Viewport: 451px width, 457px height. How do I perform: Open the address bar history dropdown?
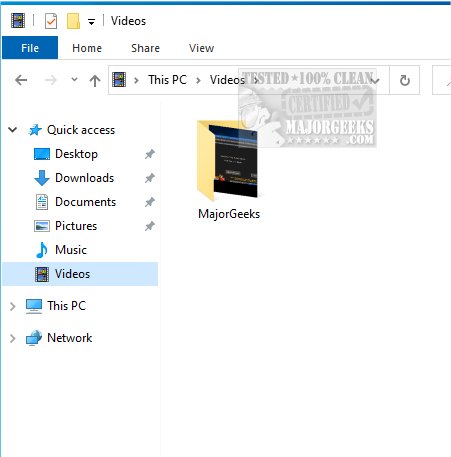coord(376,81)
